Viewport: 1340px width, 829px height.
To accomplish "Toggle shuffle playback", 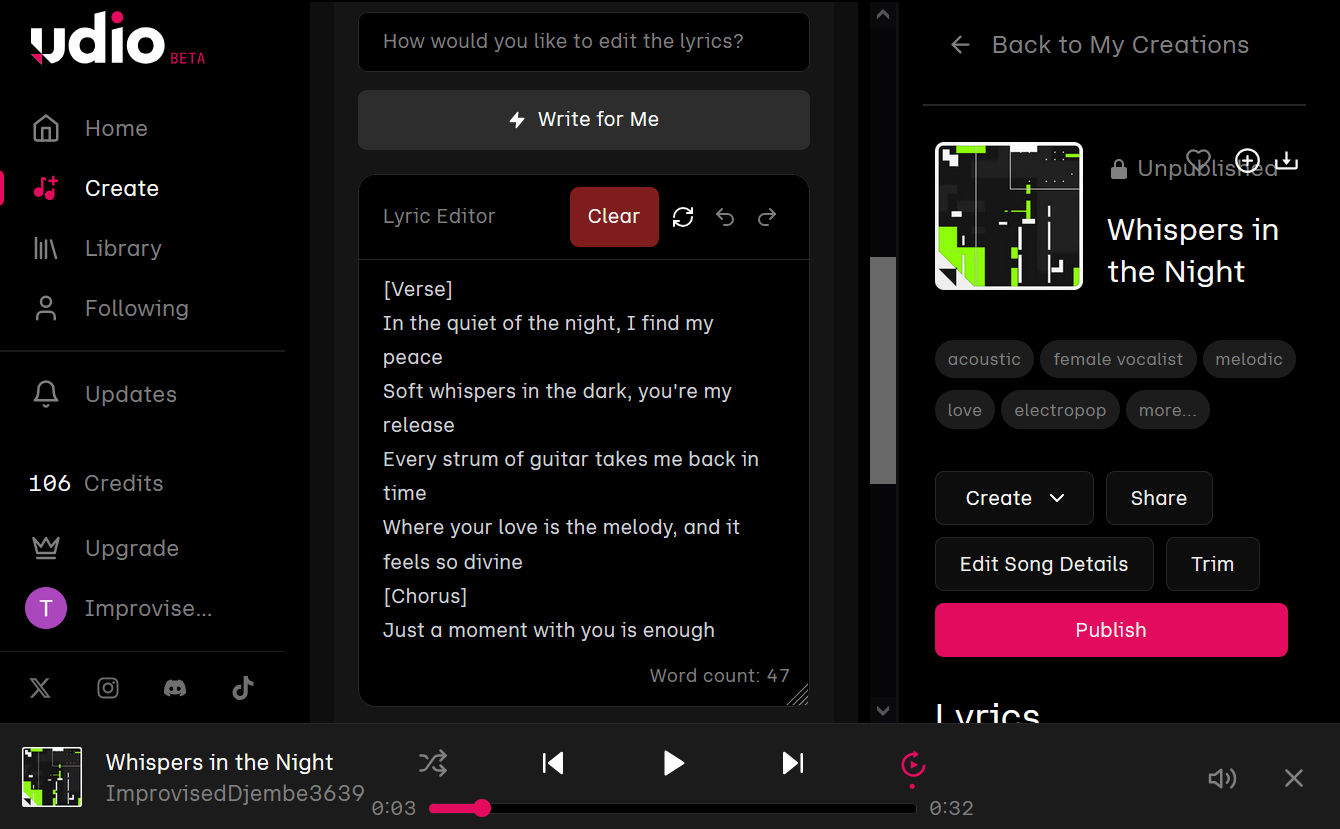I will pos(433,764).
